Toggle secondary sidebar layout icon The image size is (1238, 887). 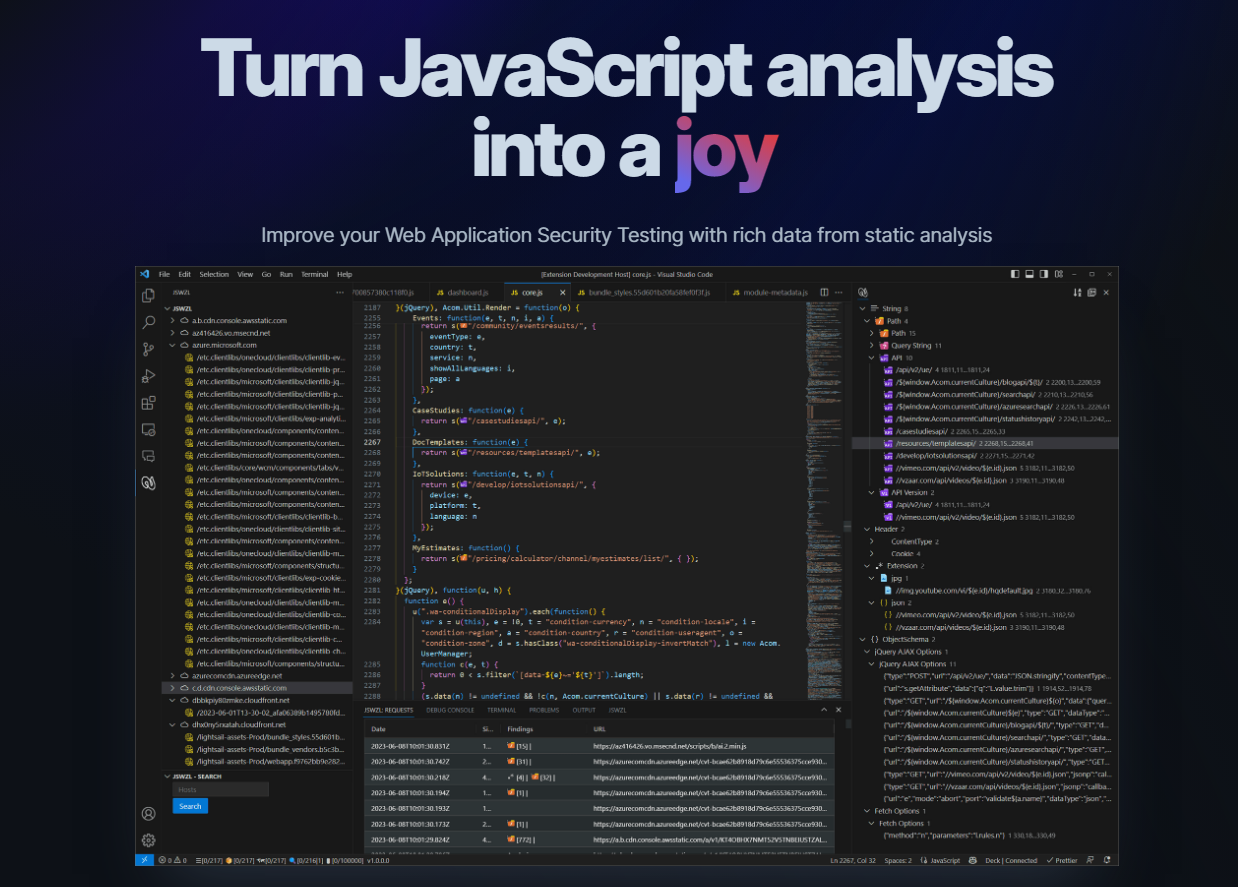tap(1044, 274)
